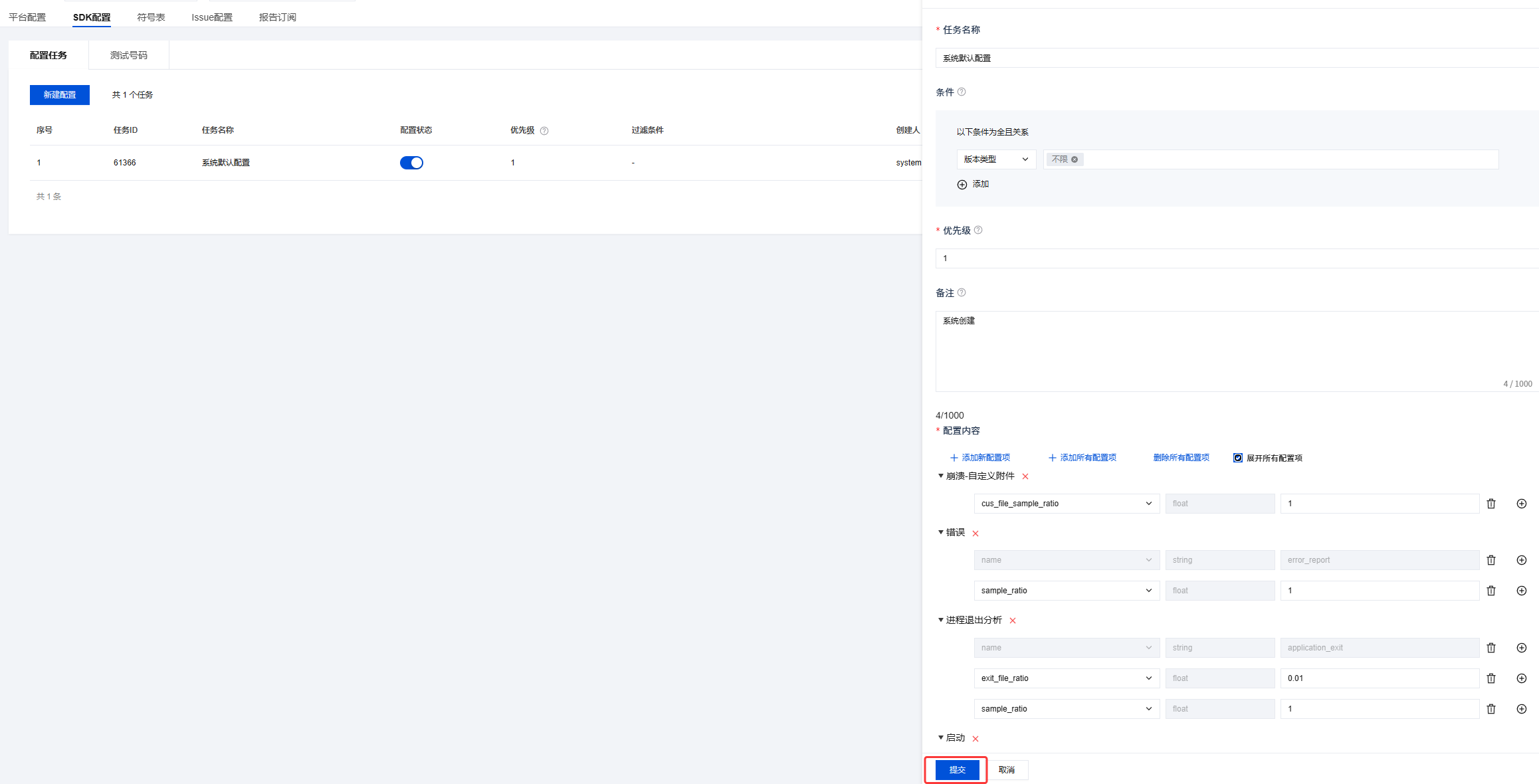Submit the form with 提交
This screenshot has width=1539, height=784.
(x=957, y=770)
